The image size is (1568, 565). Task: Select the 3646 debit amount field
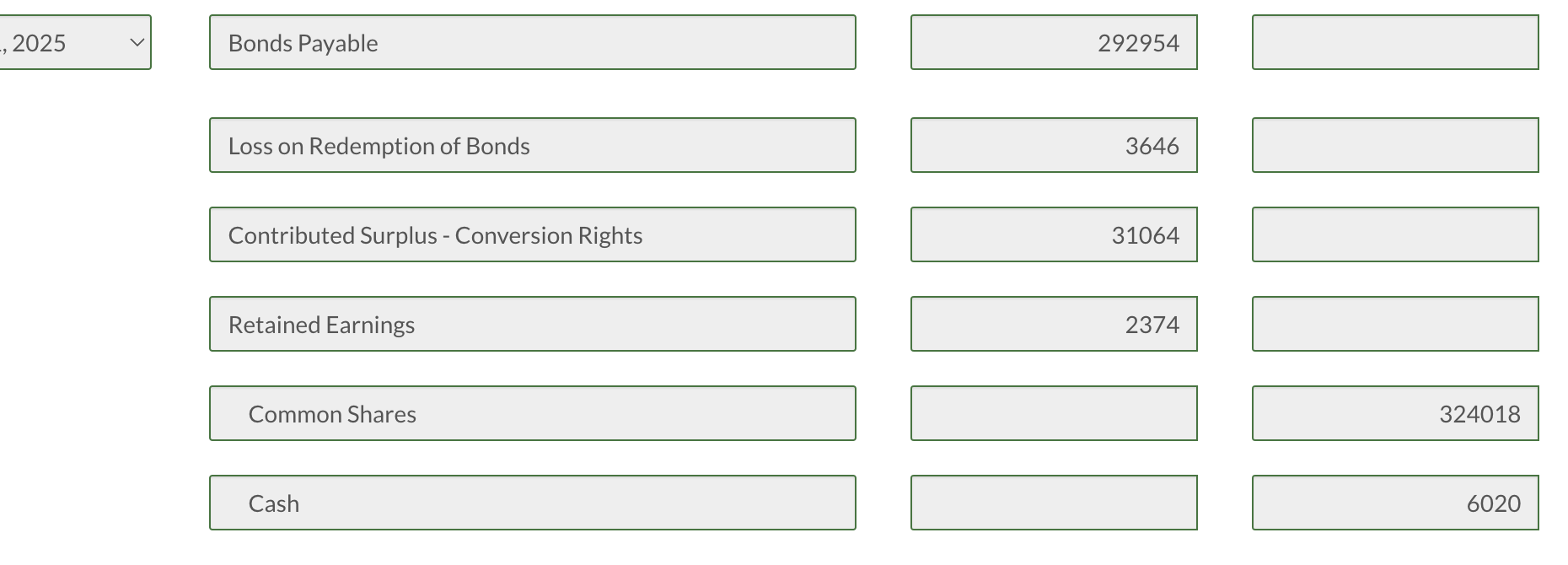(x=1054, y=145)
